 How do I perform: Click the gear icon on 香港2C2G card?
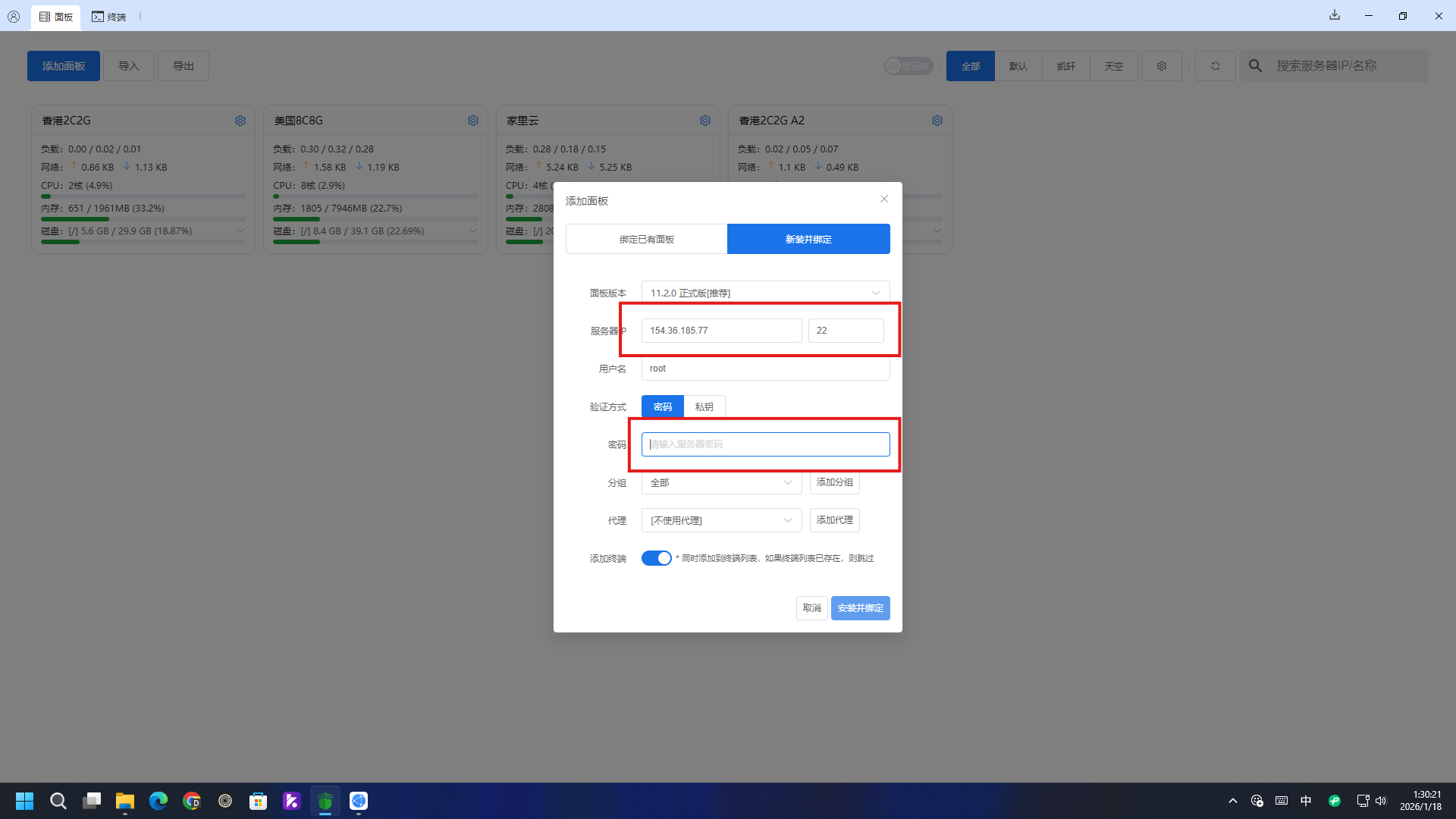click(240, 121)
